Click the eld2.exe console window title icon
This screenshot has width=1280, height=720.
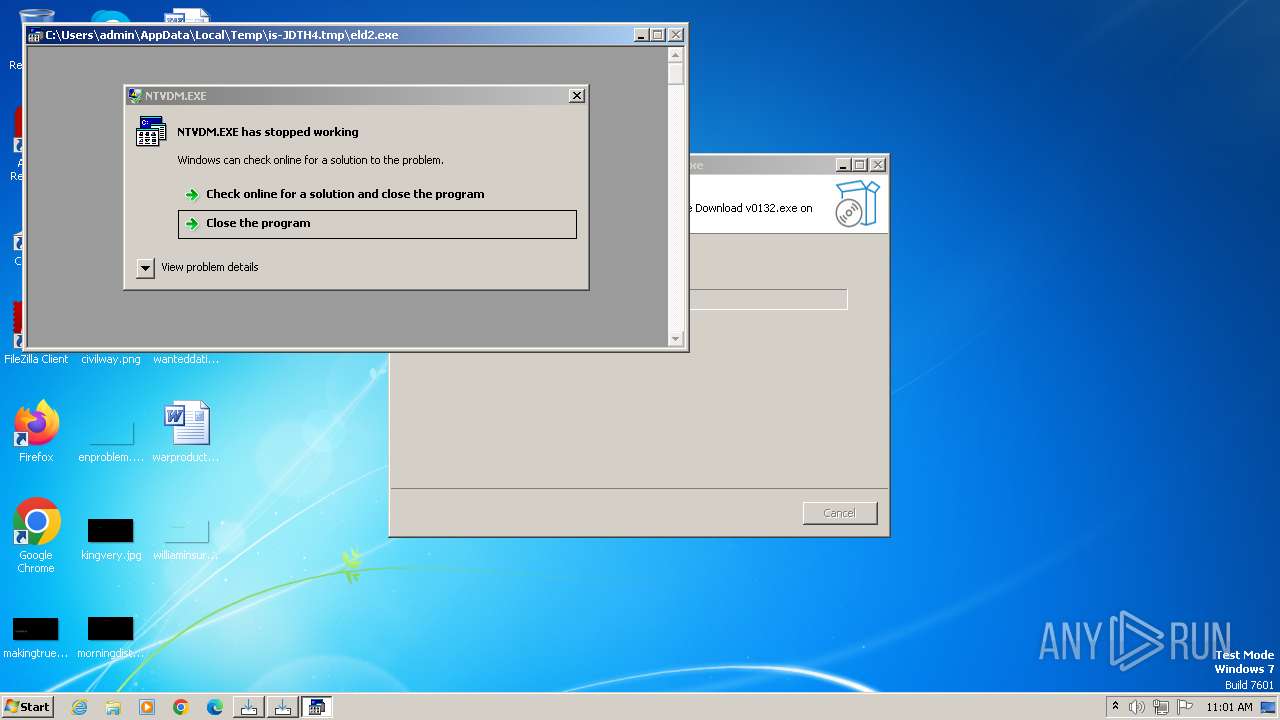click(x=35, y=35)
